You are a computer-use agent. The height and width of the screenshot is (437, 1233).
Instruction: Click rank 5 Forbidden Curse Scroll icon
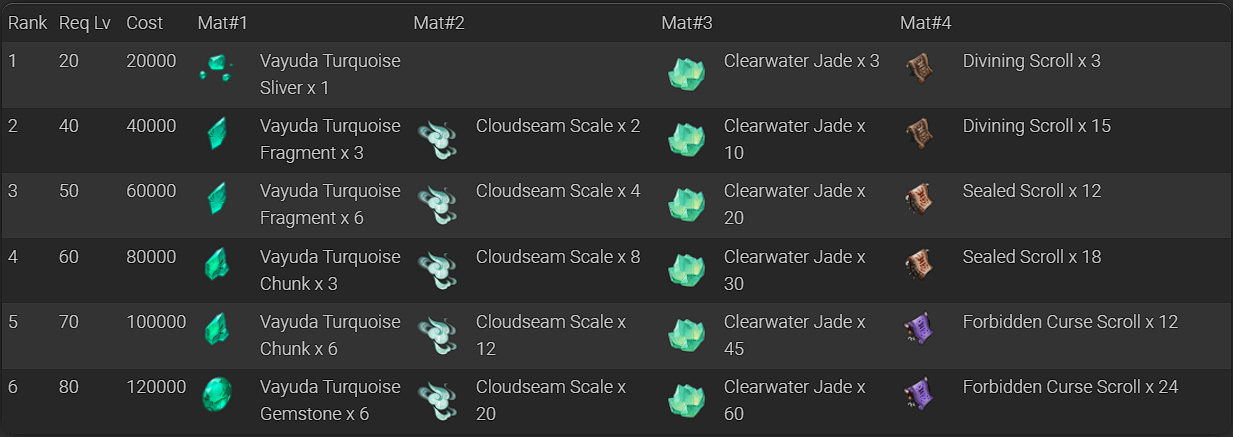pos(919,330)
